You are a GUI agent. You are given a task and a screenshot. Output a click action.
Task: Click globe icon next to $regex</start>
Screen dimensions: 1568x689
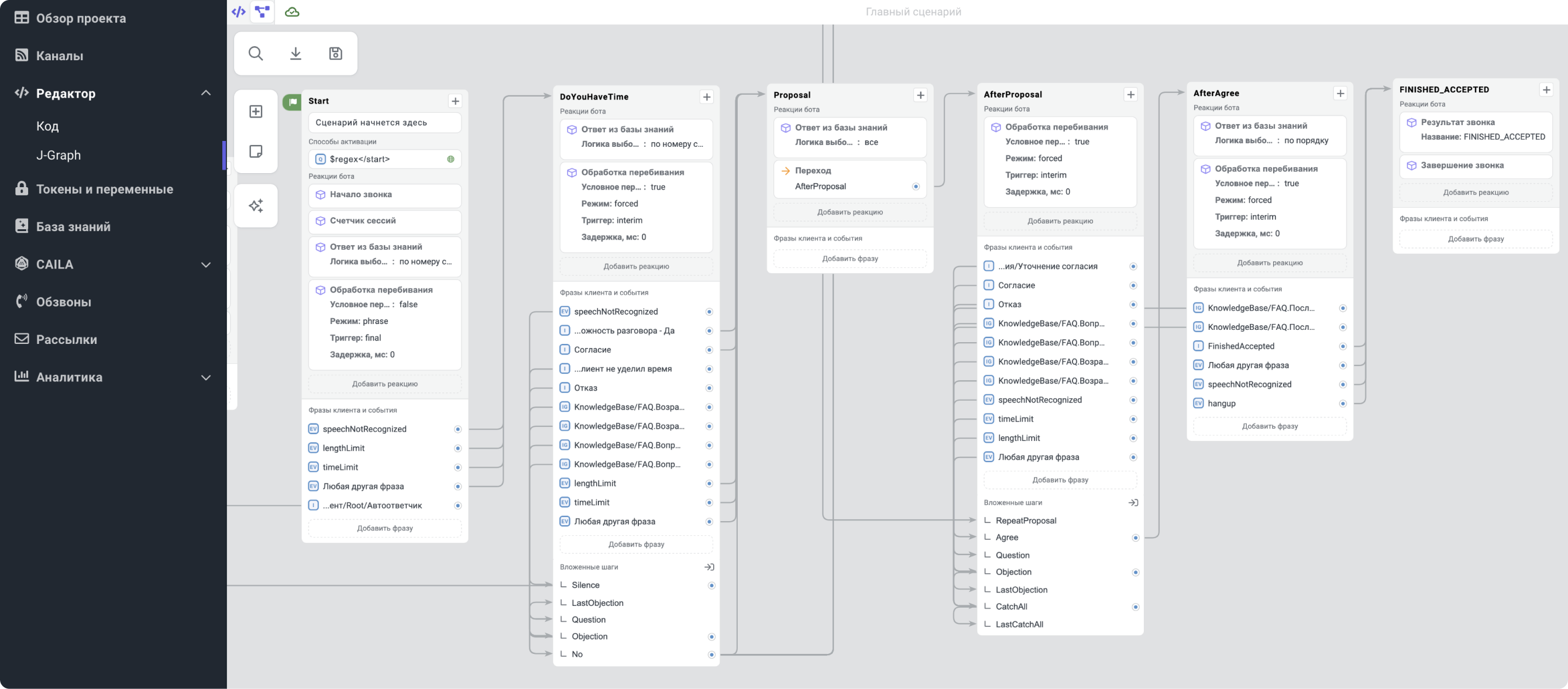tap(451, 159)
